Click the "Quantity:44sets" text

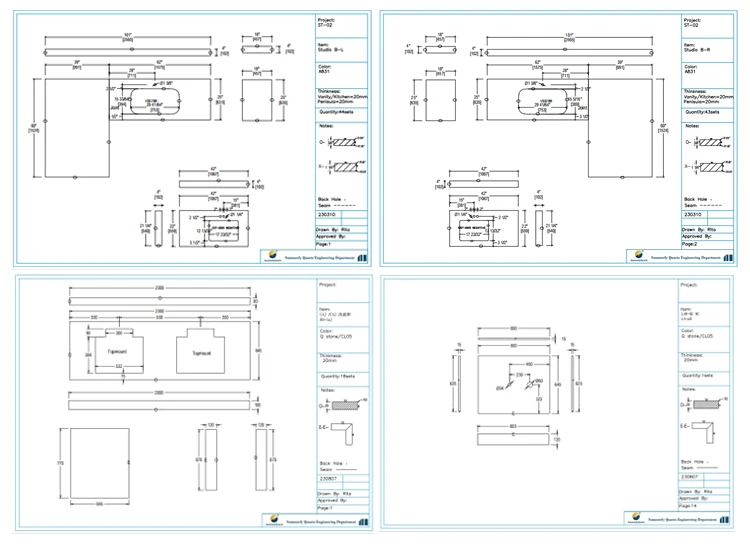(x=336, y=112)
